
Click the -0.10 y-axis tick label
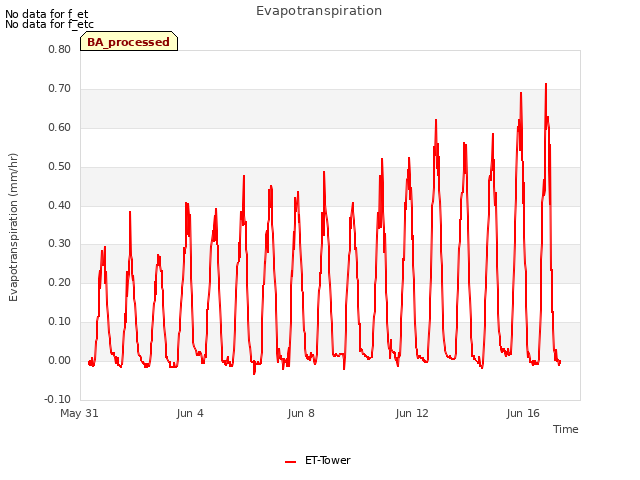click(58, 399)
